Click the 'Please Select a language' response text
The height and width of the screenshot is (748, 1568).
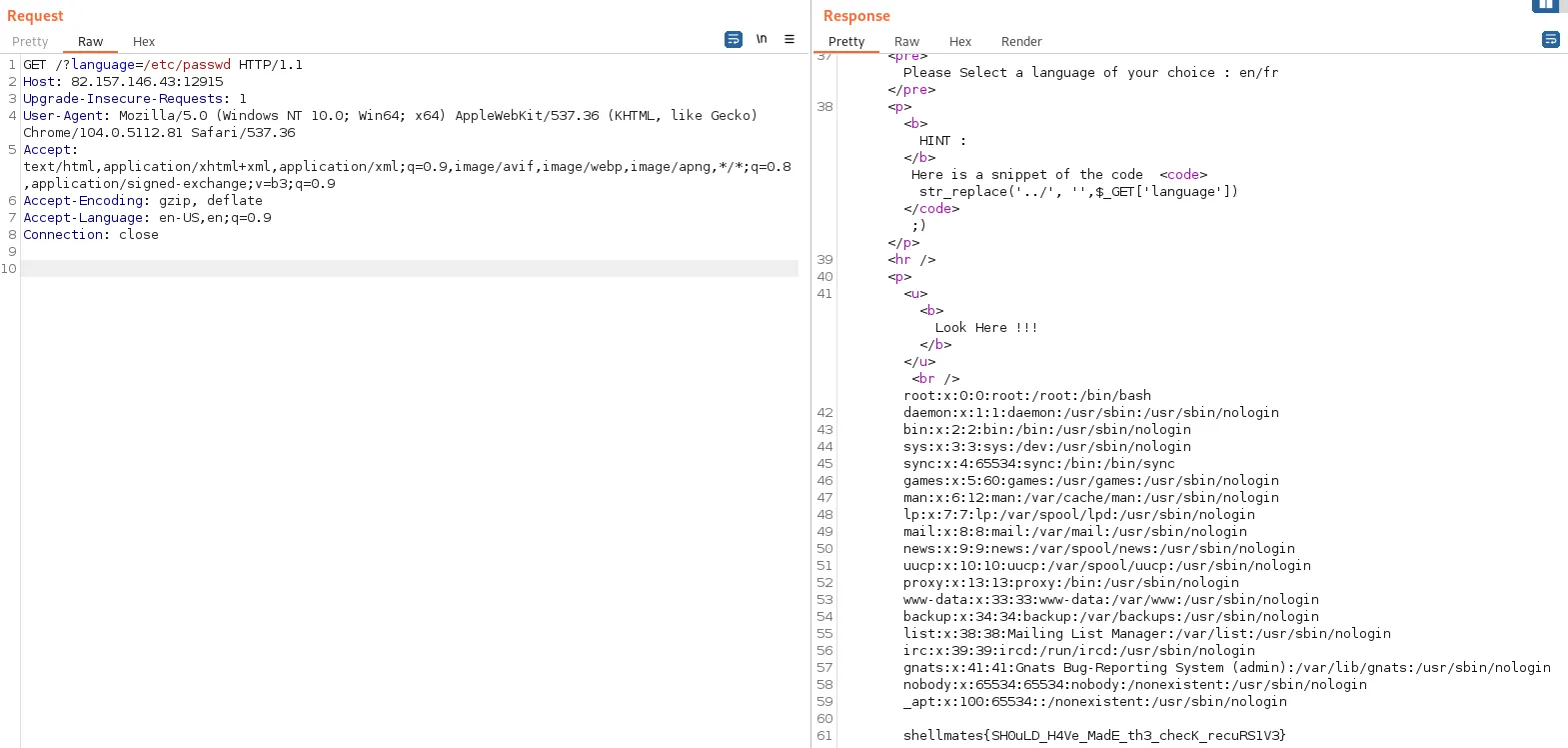coord(1090,73)
